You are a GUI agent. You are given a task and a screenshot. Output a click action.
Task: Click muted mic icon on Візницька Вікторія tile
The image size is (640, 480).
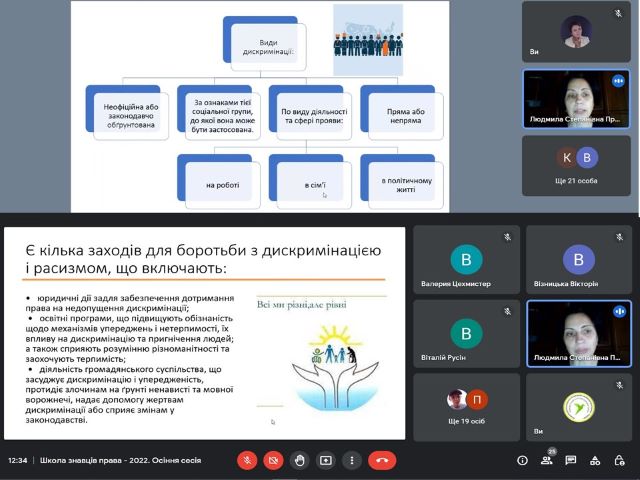620,237
